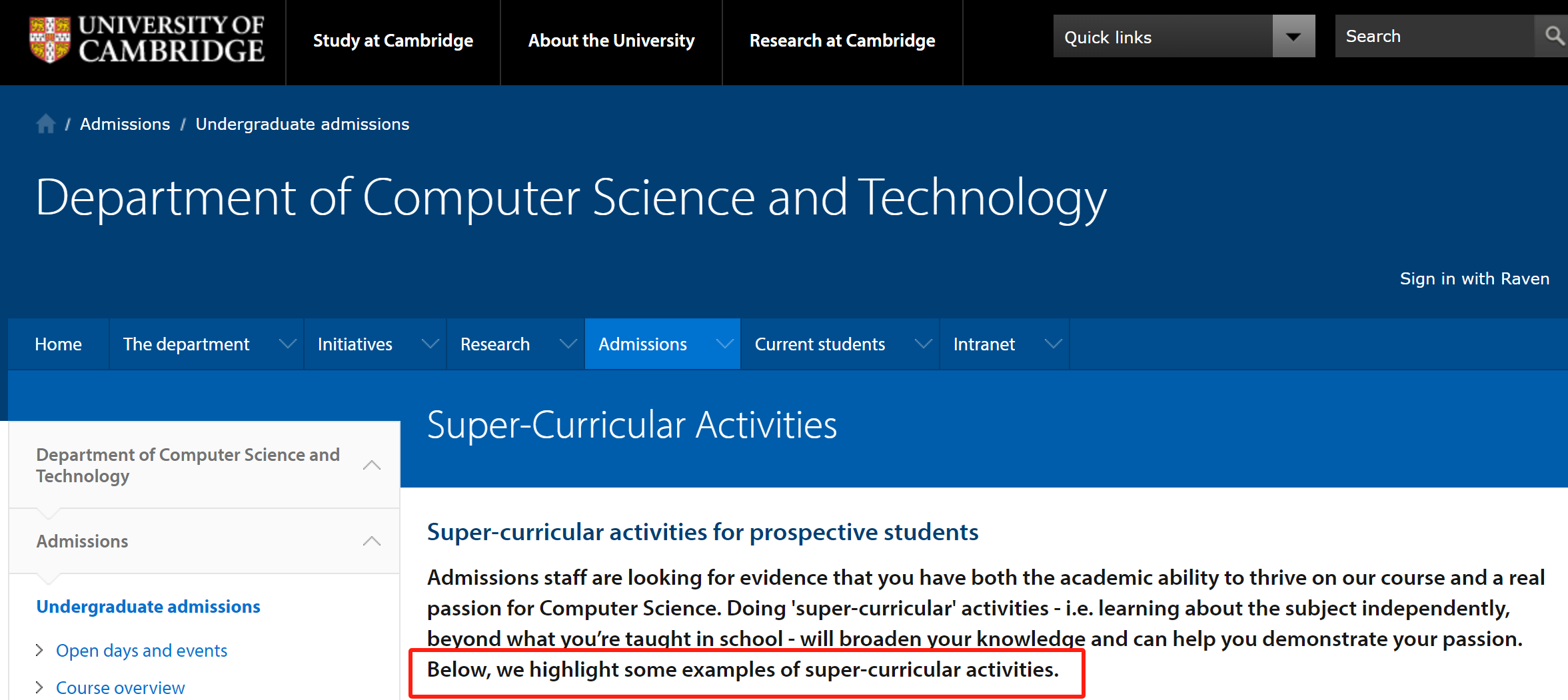1568x700 pixels.
Task: Expand the Initiatives menu chevron
Action: [430, 344]
